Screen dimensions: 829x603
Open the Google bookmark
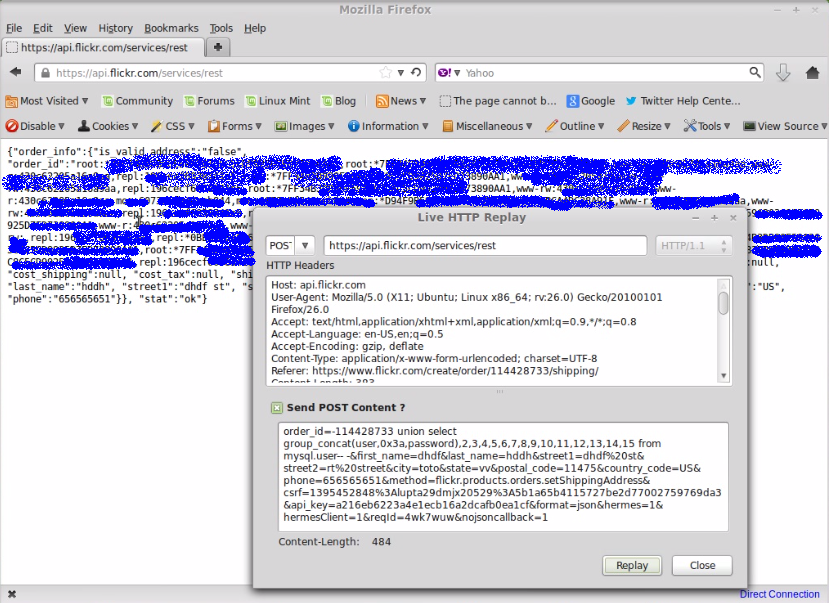pos(591,101)
